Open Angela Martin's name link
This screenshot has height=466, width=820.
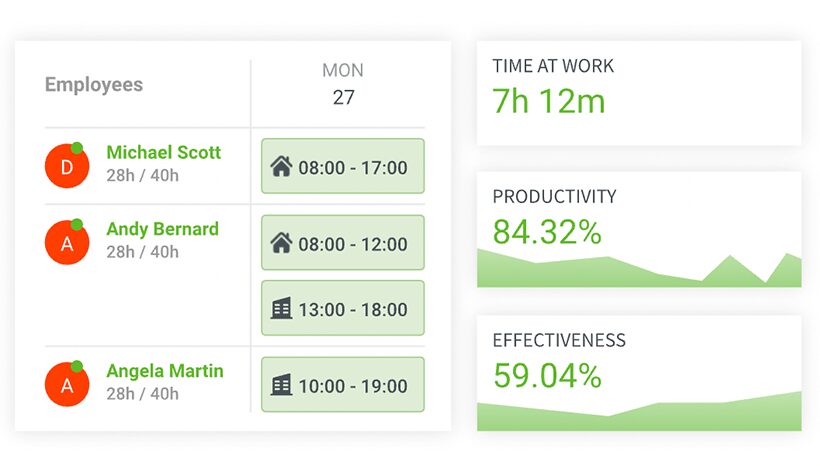pos(165,371)
